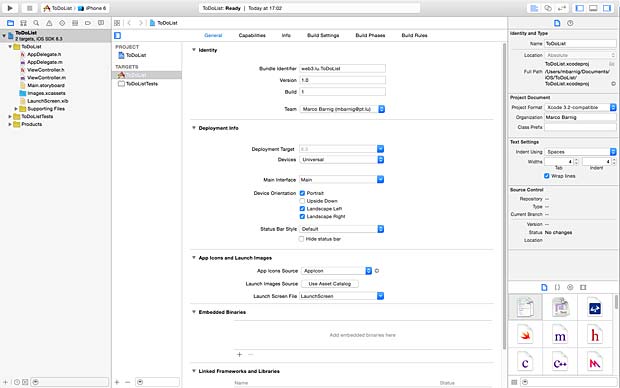This screenshot has height=388, width=620.
Task: Switch to the Build Rules tab
Action: coord(414,36)
